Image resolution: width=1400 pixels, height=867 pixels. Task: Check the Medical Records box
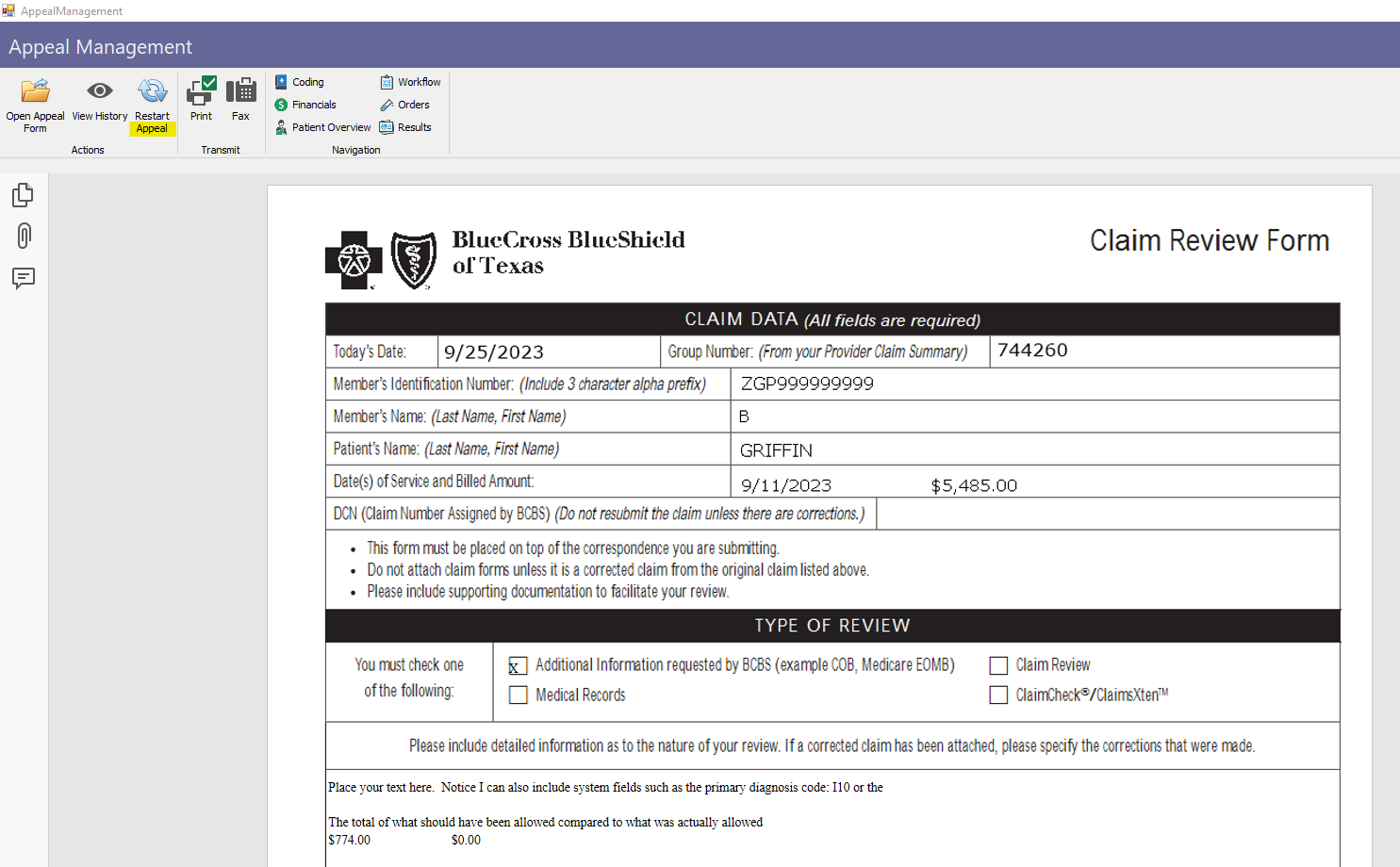tap(518, 695)
